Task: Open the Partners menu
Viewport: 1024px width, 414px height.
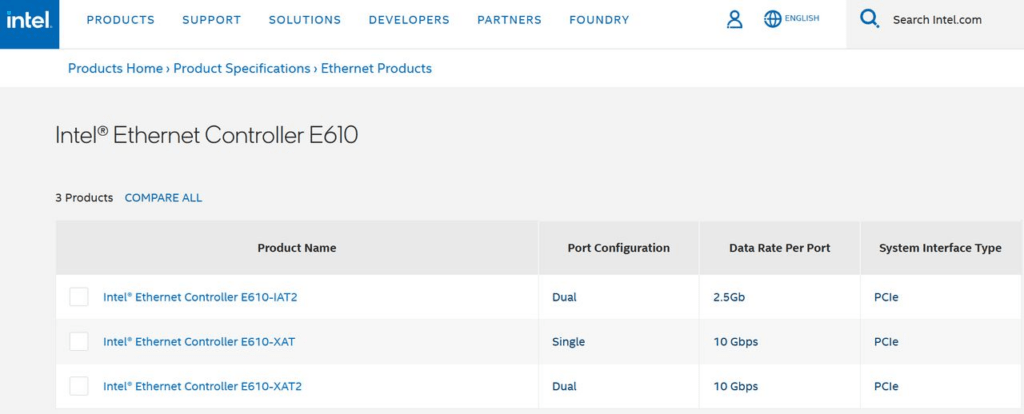Action: (x=509, y=20)
